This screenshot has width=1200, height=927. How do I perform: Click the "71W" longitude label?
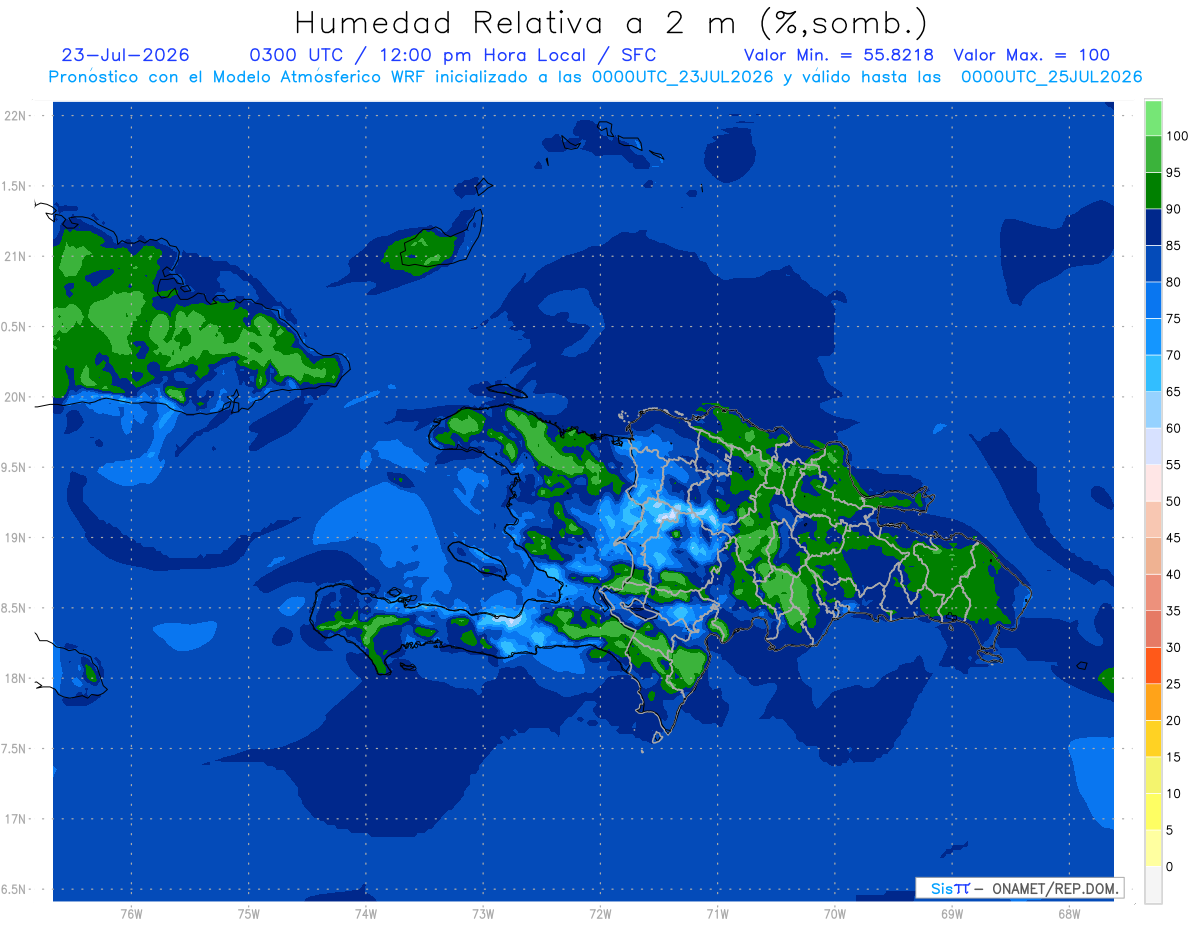717,913
